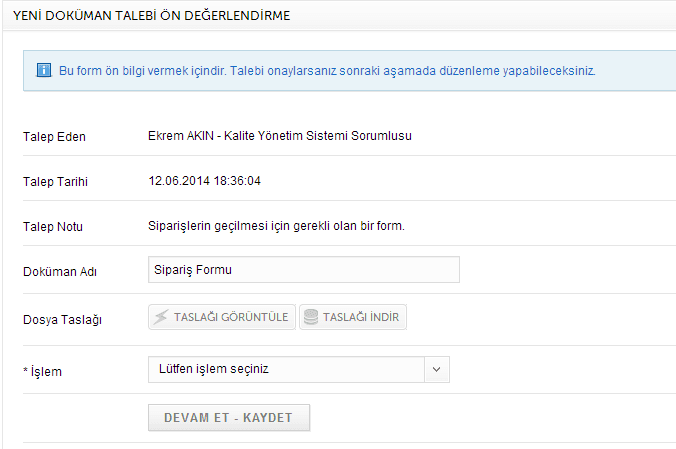The width and height of the screenshot is (676, 449).
Task: Click the 'Talep Eden' label
Action: tap(54, 137)
